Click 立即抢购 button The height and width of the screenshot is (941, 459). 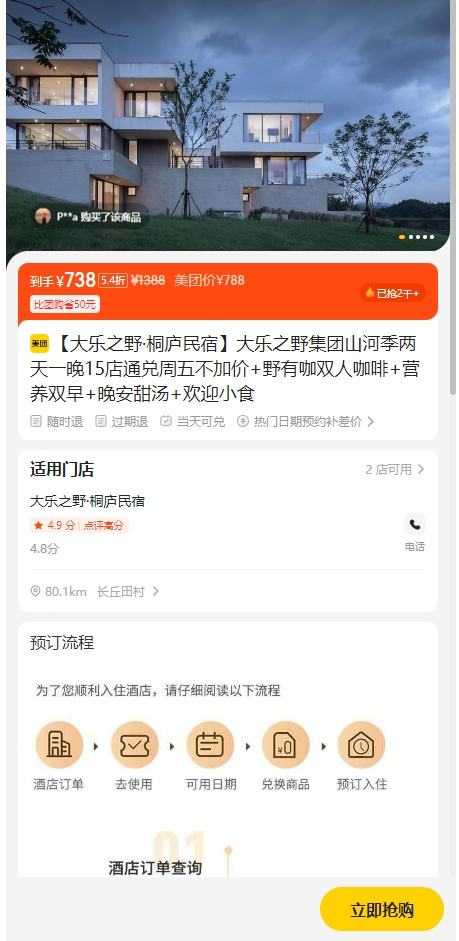coord(382,909)
